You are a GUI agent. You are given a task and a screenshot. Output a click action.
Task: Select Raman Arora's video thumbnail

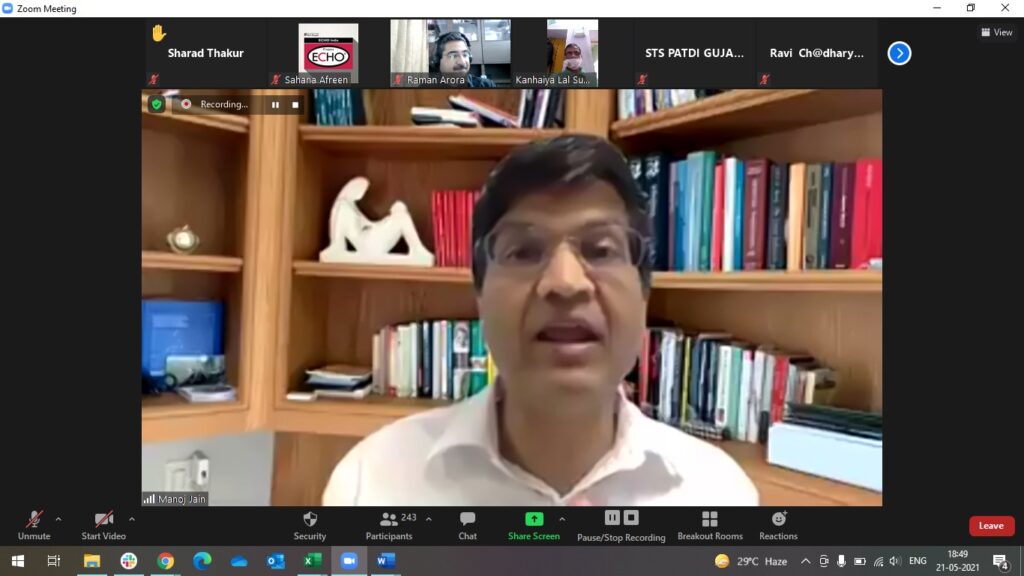coord(450,52)
